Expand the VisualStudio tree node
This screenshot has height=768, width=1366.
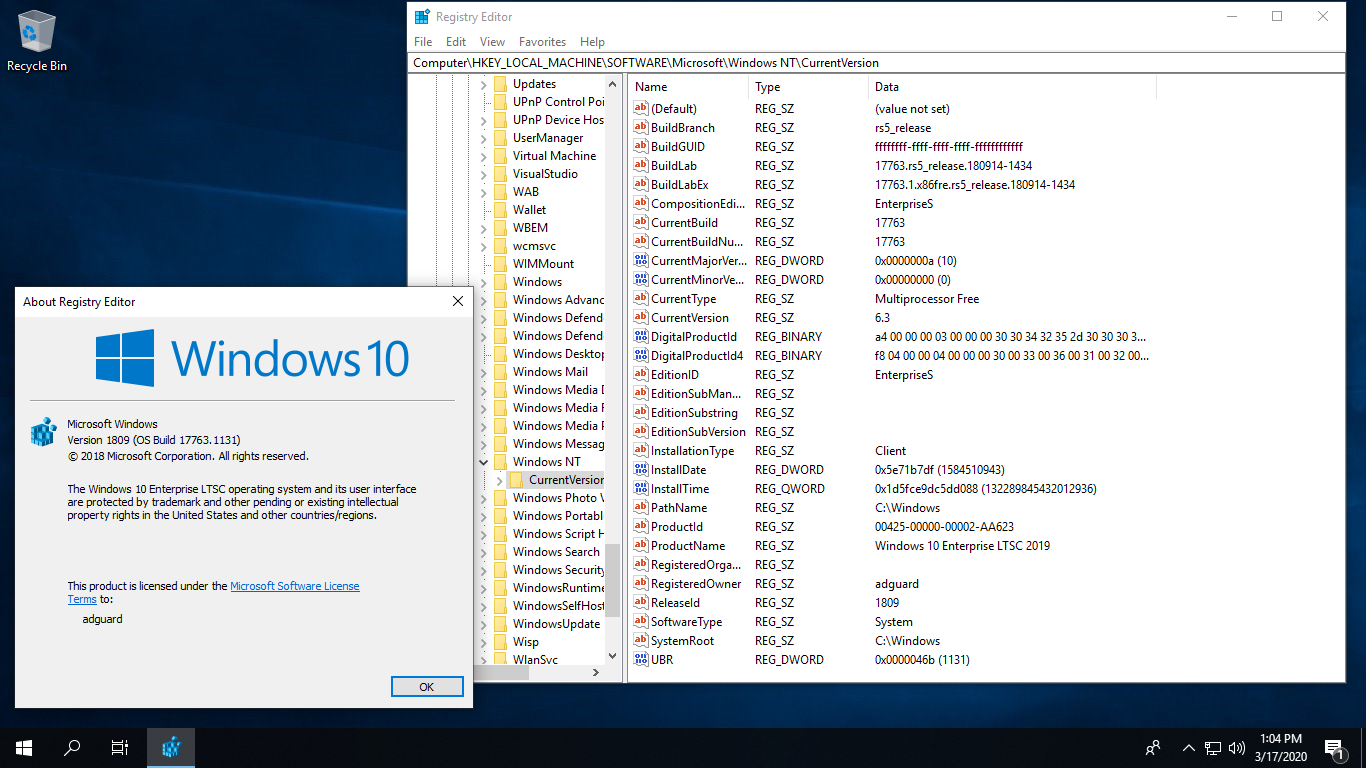click(x=485, y=174)
